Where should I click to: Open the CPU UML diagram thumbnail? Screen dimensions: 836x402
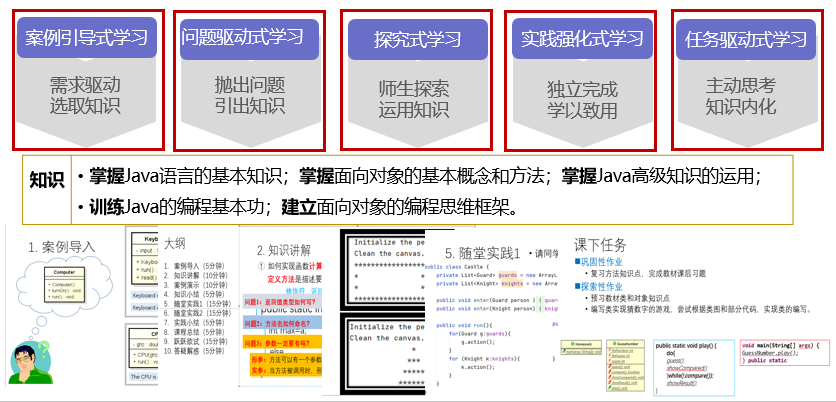(x=143, y=353)
